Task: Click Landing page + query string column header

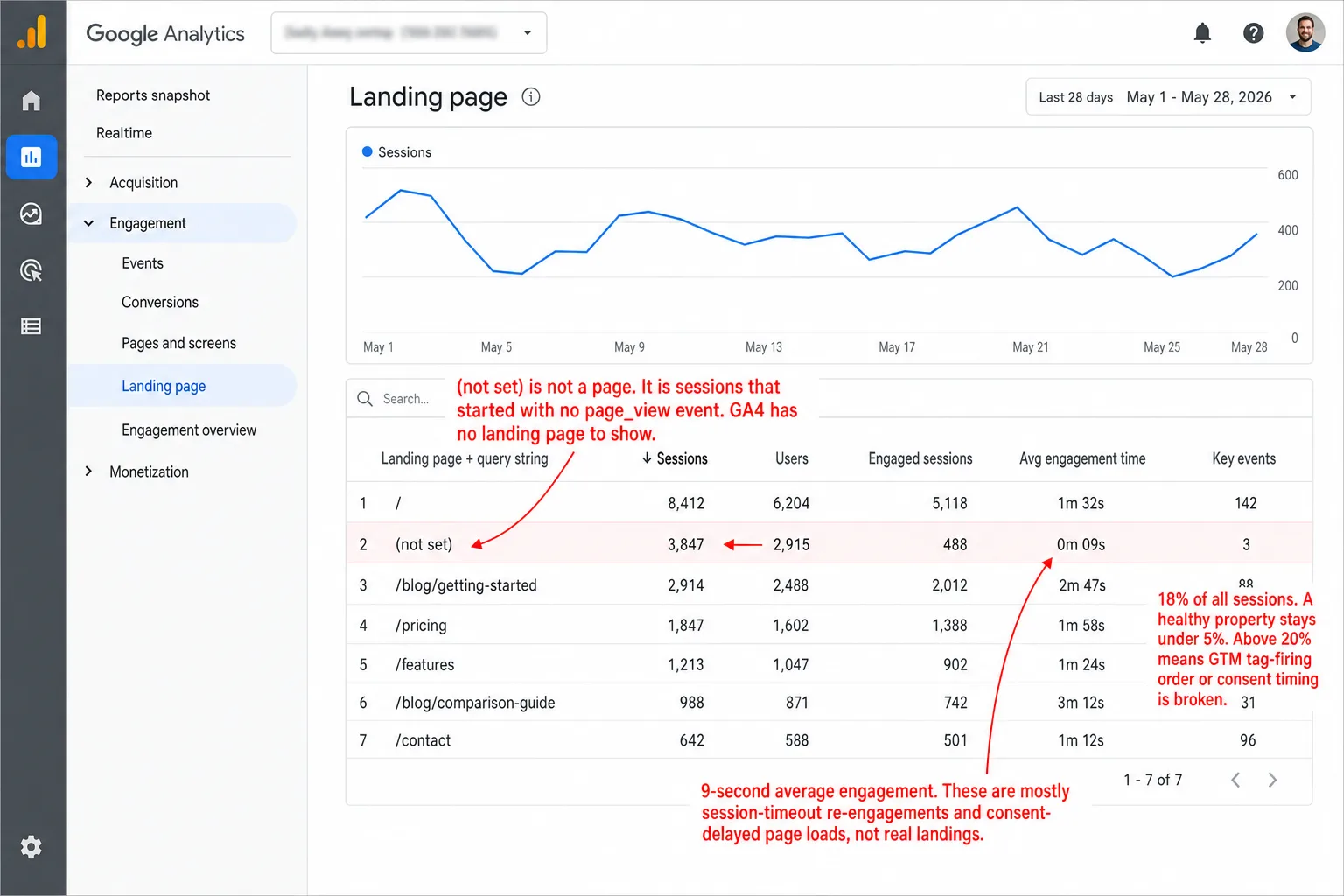Action: [x=465, y=458]
